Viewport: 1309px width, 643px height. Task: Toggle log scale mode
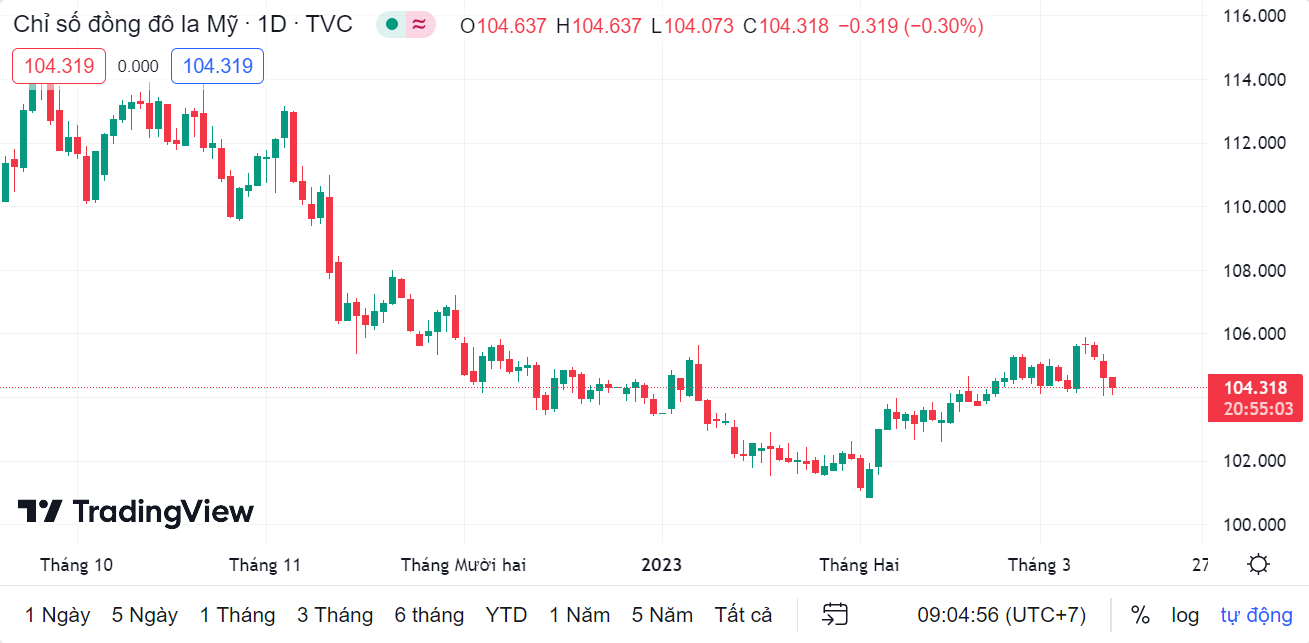[x=1185, y=614]
